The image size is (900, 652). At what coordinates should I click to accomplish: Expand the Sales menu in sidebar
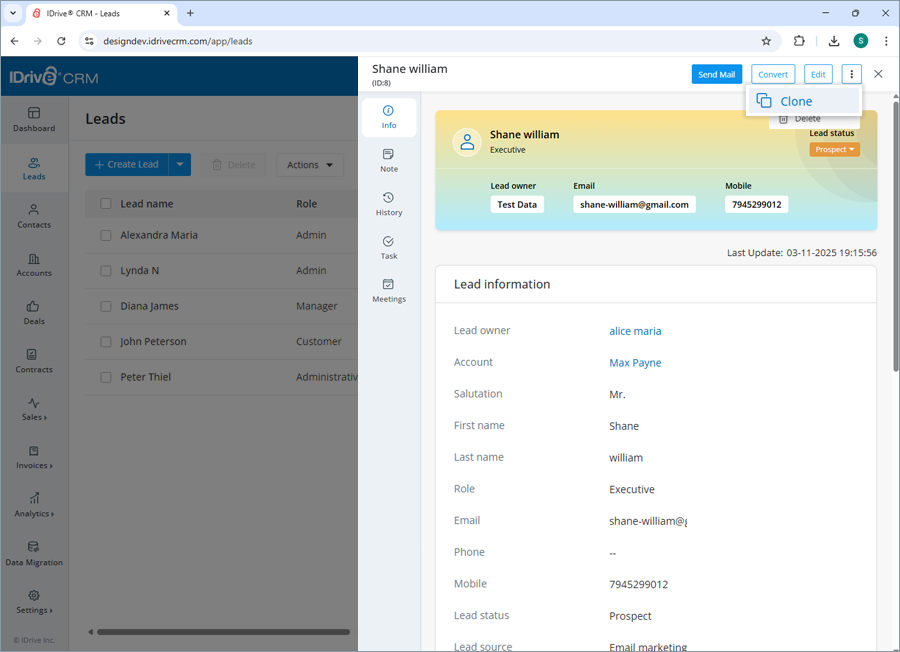[x=33, y=409]
